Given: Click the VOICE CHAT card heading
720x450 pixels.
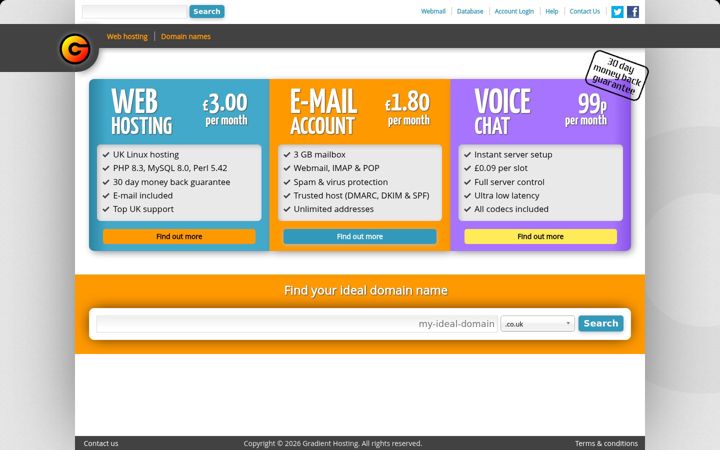Looking at the screenshot, I should click(502, 112).
